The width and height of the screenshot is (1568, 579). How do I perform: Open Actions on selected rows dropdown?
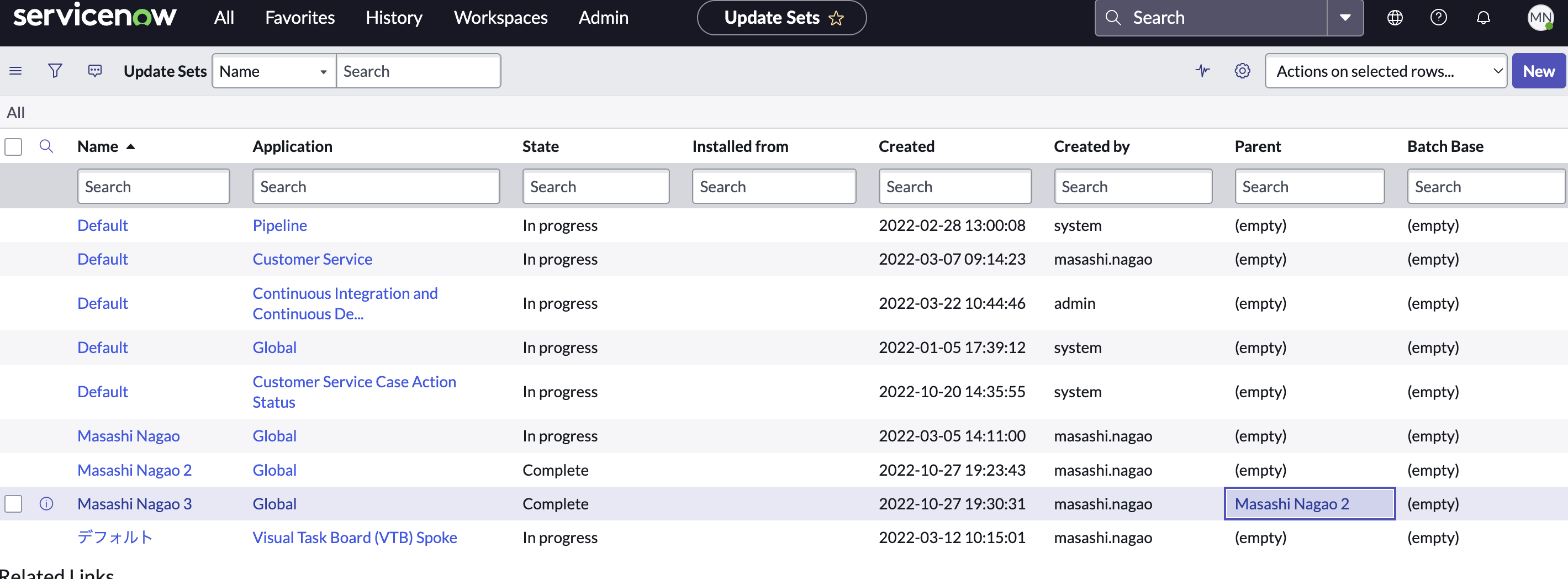tap(1385, 71)
